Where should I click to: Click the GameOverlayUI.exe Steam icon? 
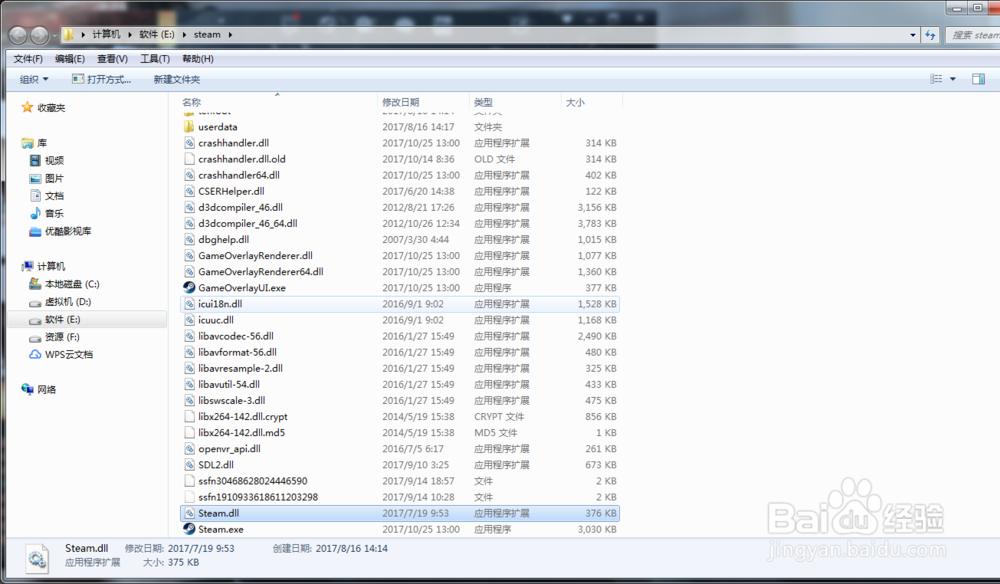pyautogui.click(x=189, y=288)
